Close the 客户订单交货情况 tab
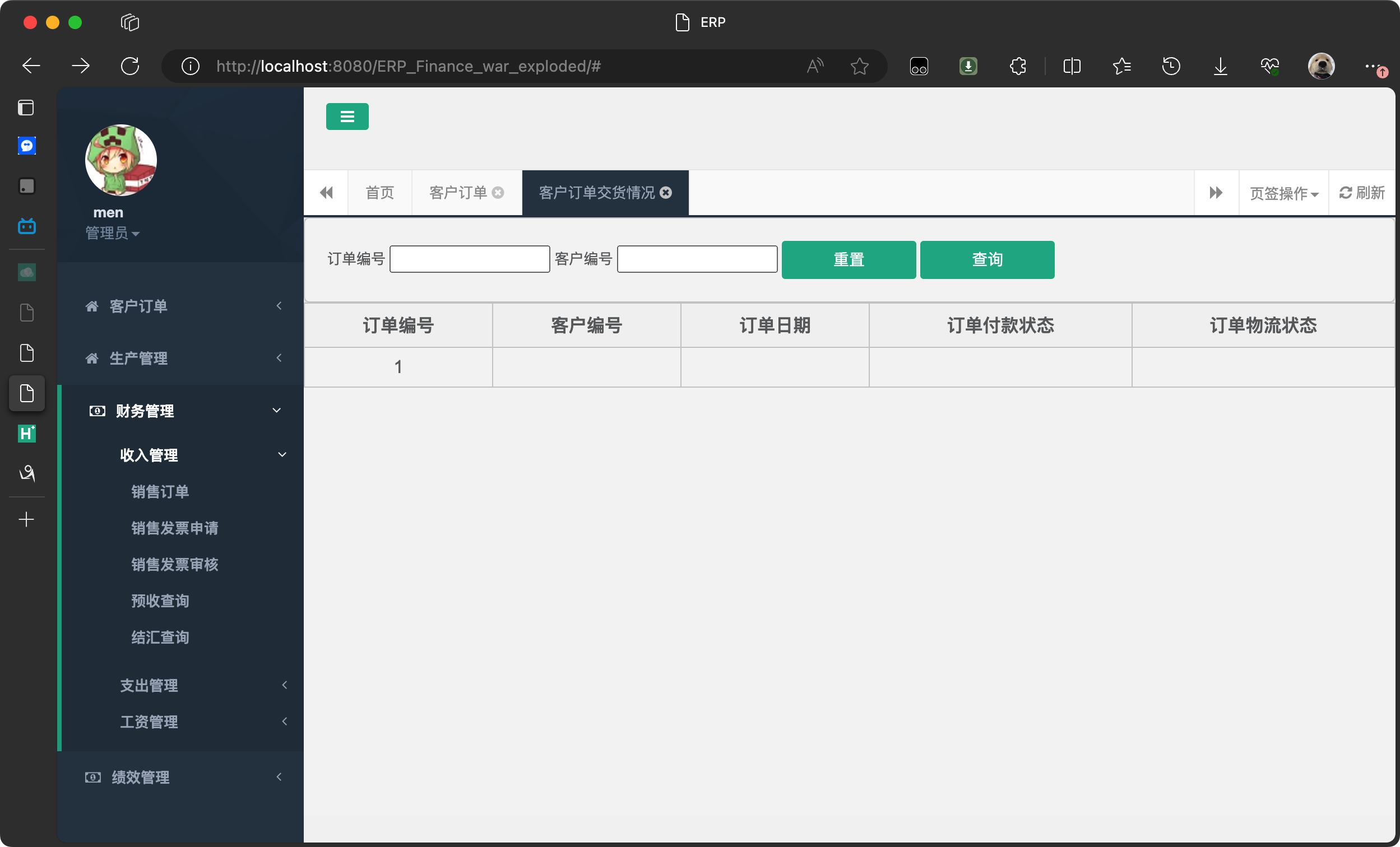 coord(666,193)
